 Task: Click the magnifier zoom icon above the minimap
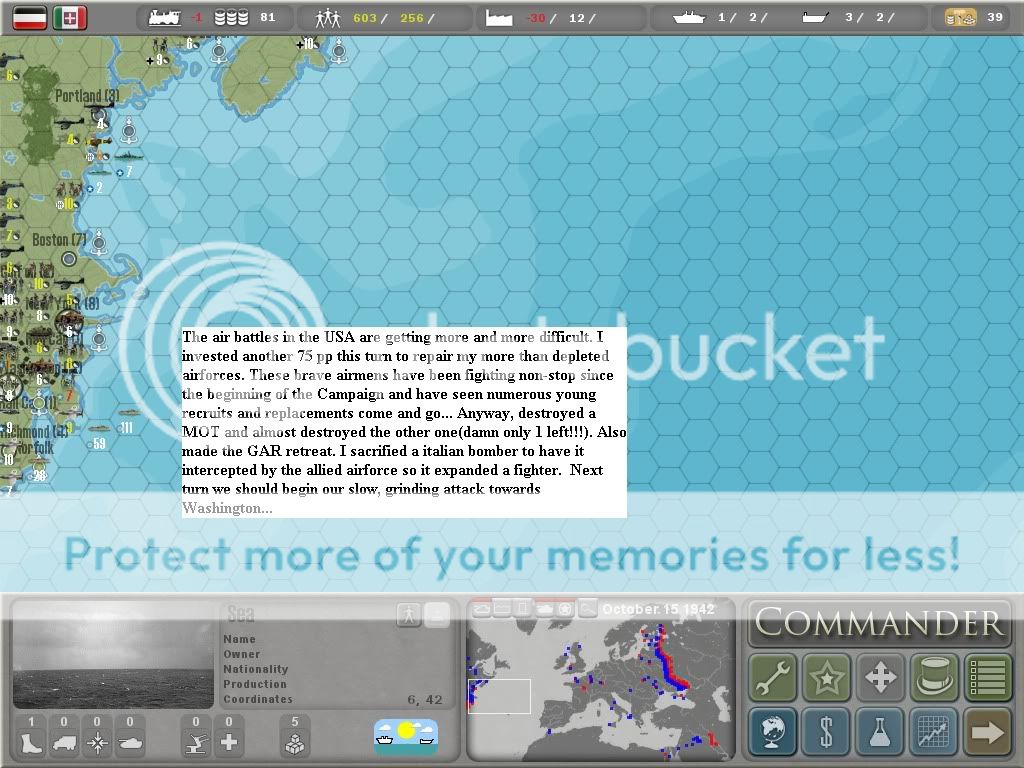tap(588, 609)
